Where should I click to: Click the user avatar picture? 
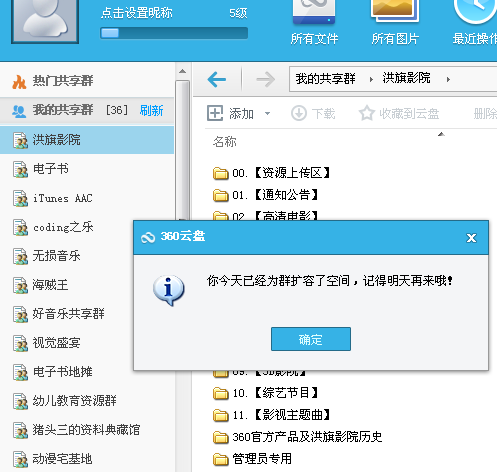45,21
